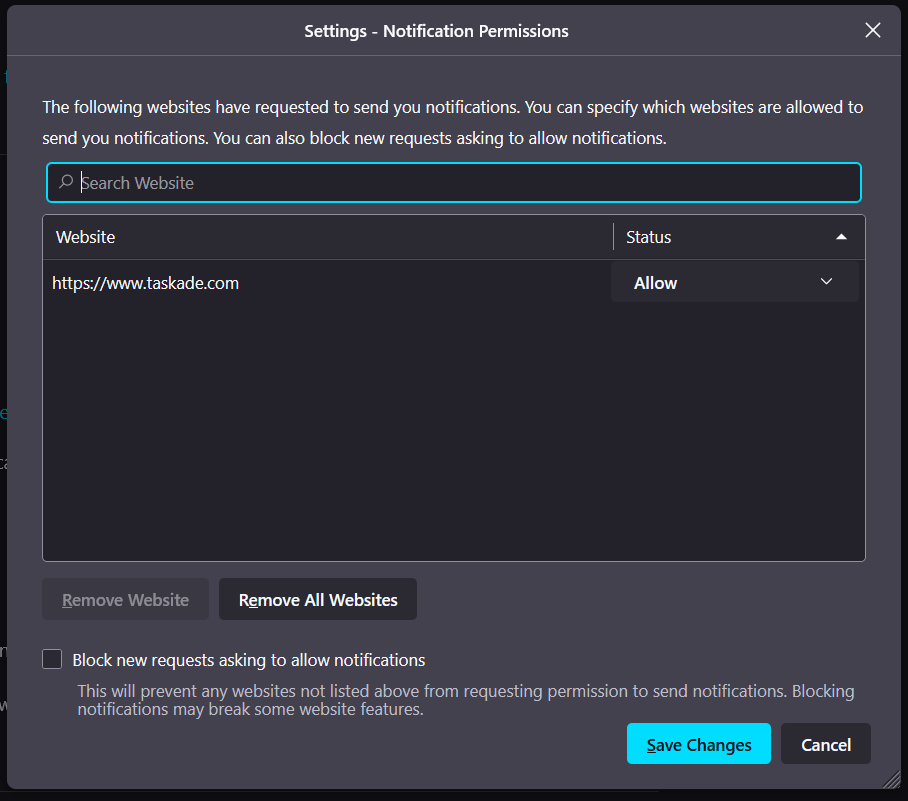Click the blocking notifications description text
Viewport: 908px width, 801px height.
point(465,700)
